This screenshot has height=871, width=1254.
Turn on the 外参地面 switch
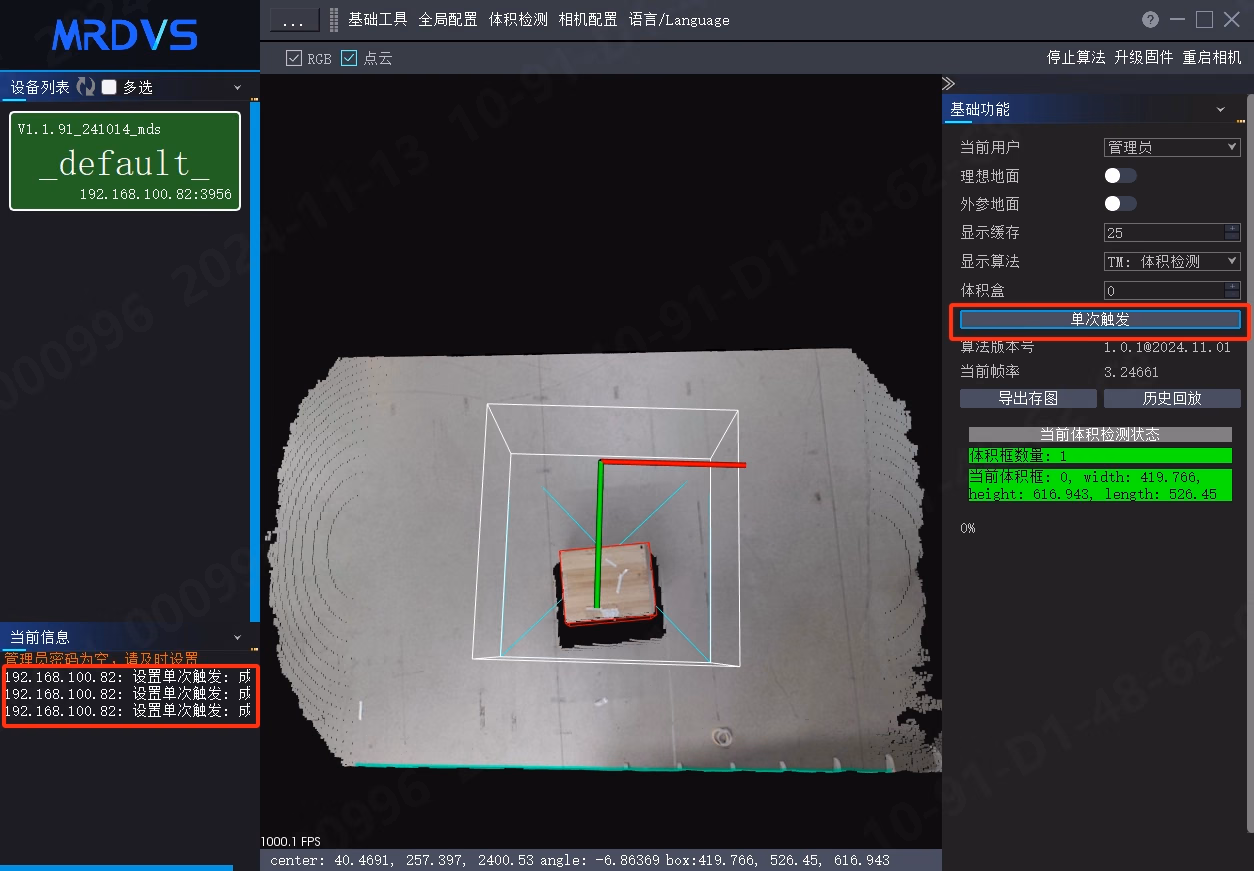point(1120,204)
